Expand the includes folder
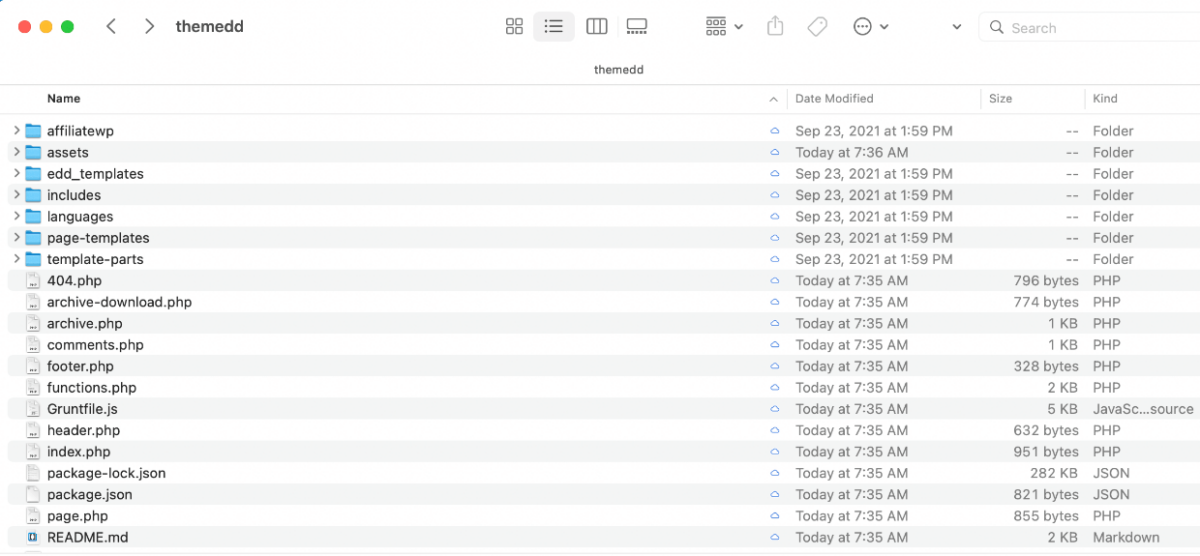 (x=16, y=195)
